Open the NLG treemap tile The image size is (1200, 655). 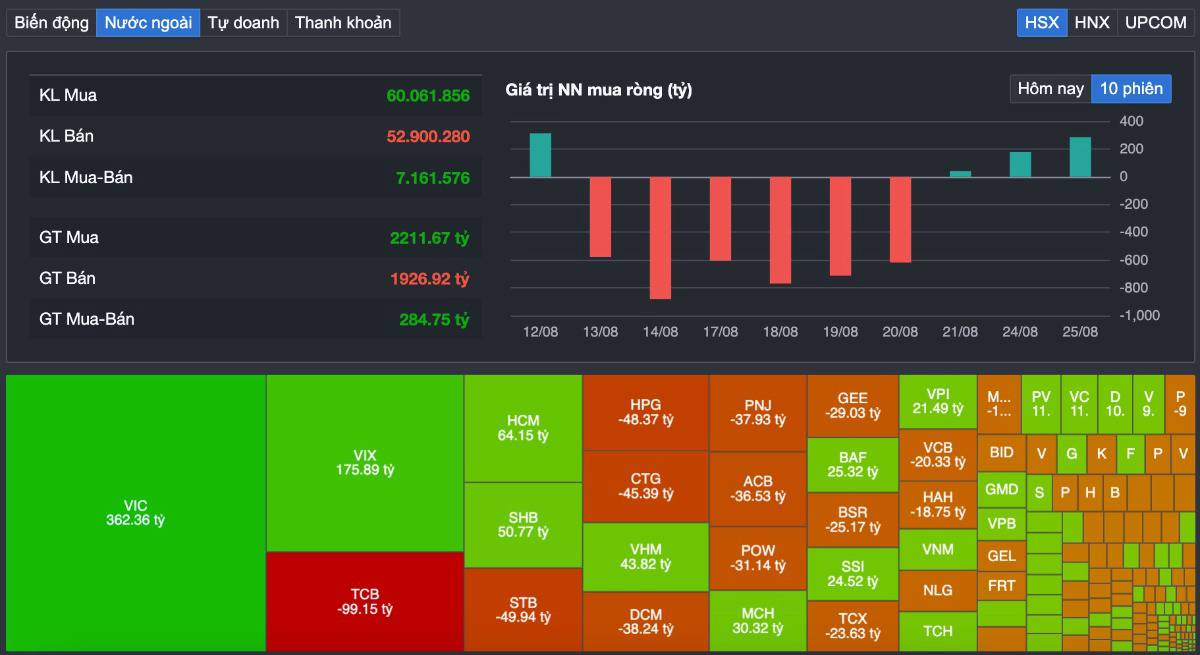click(938, 590)
